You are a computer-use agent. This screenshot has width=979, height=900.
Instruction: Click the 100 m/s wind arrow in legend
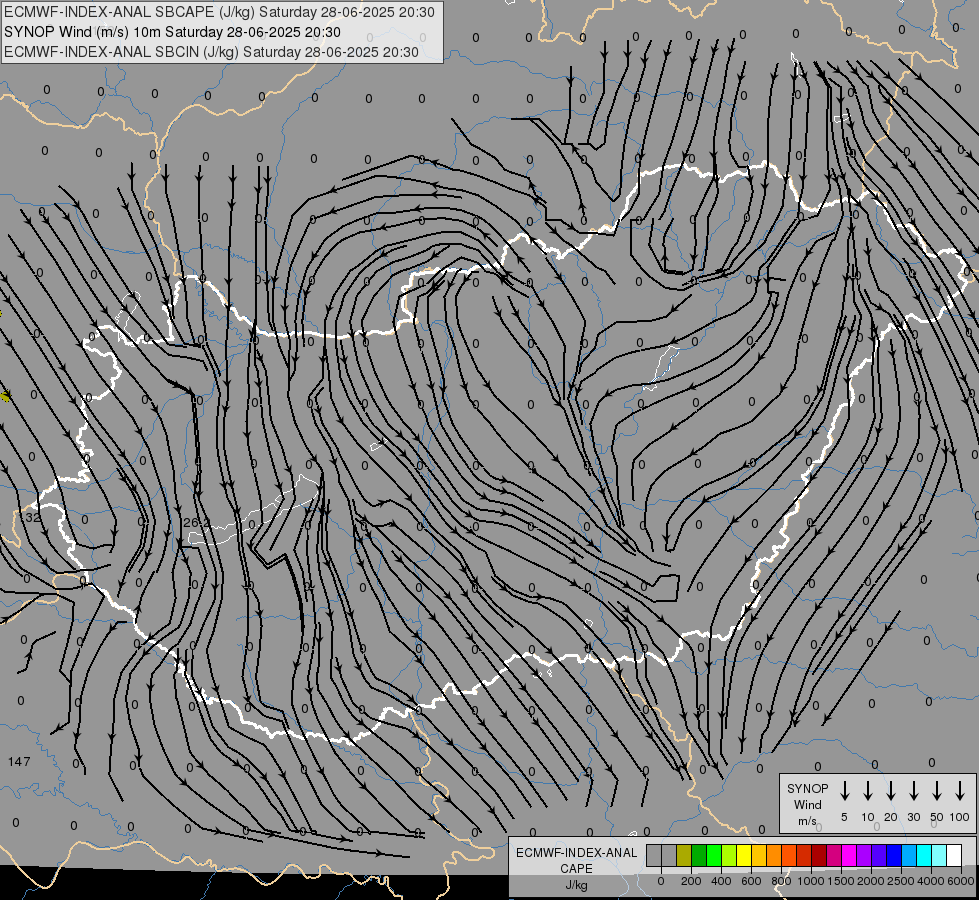pyautogui.click(x=960, y=791)
